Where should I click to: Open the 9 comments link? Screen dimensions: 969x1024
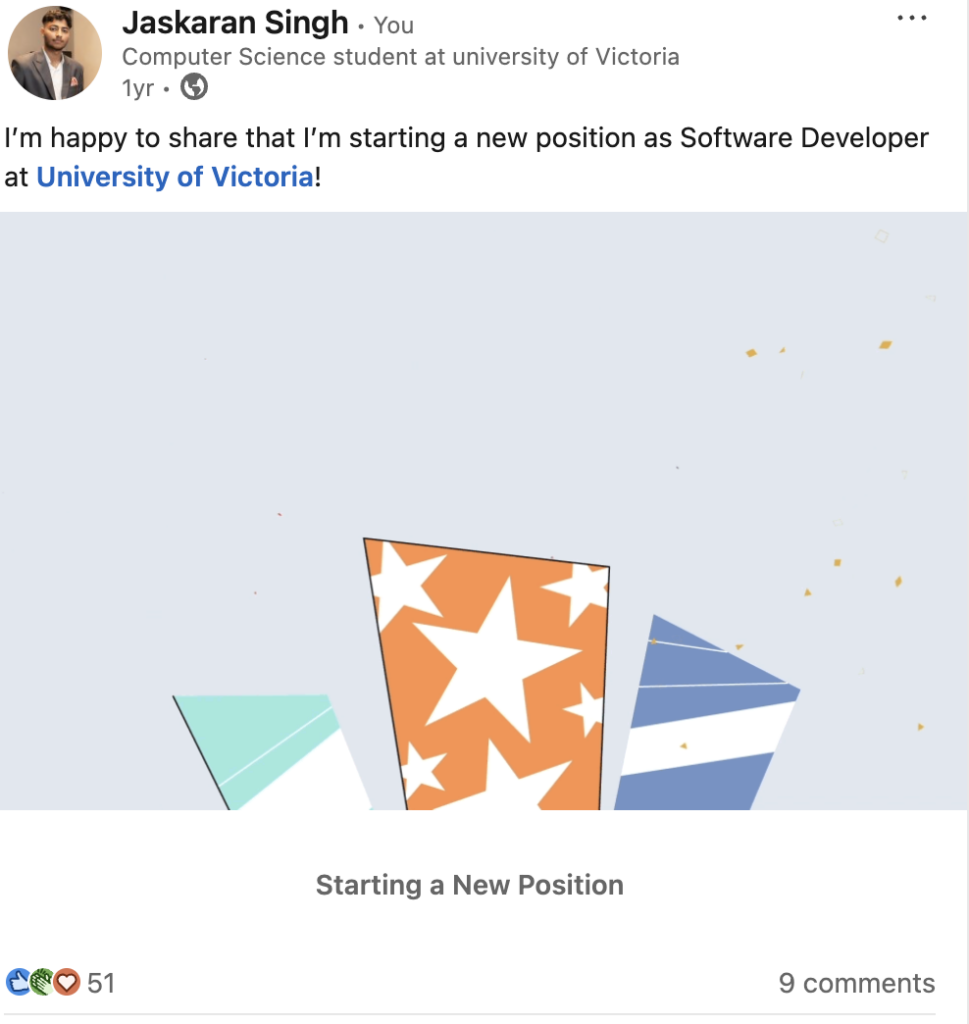pos(856,983)
